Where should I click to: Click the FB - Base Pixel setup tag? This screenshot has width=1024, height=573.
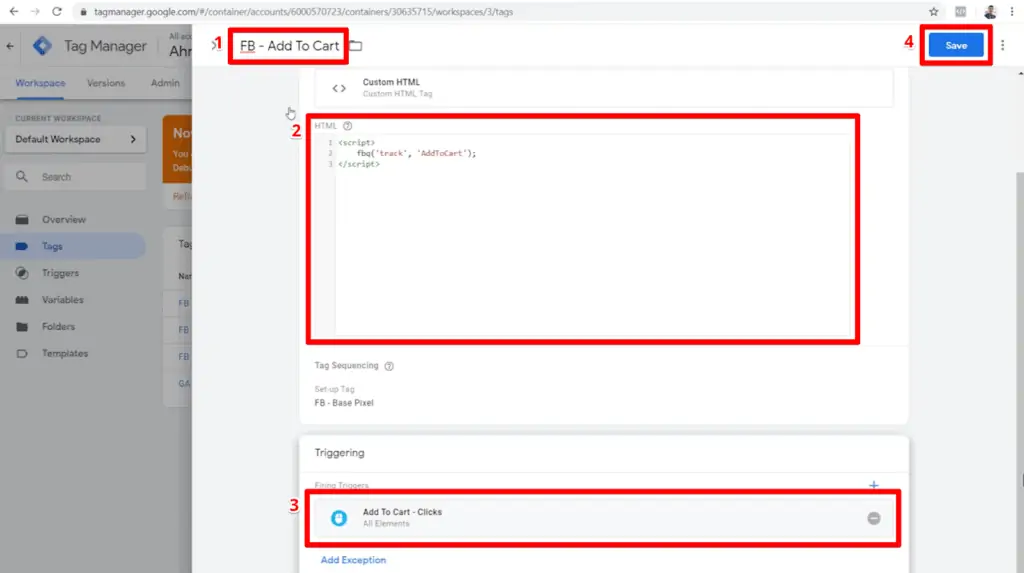(344, 403)
